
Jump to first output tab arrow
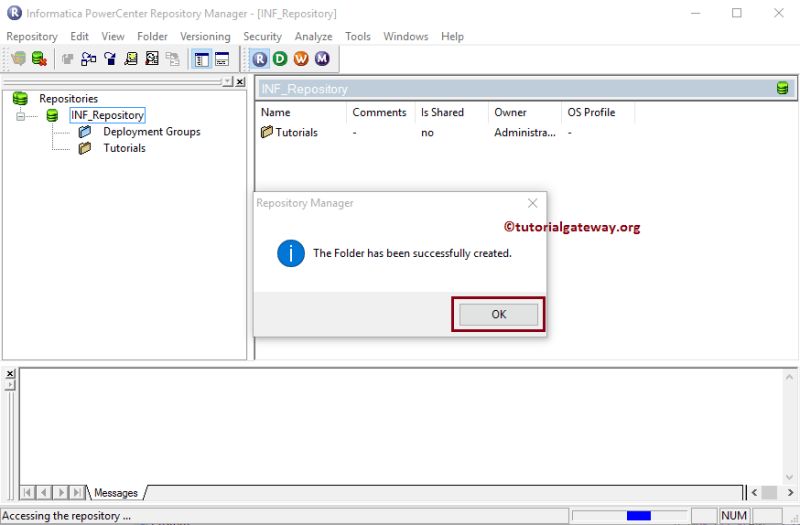[28, 493]
